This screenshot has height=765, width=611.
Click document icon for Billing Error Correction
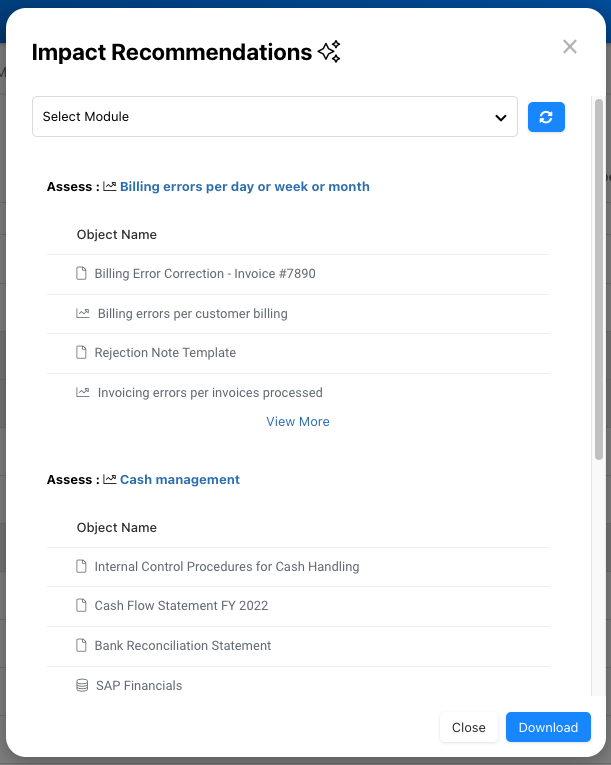pos(82,273)
